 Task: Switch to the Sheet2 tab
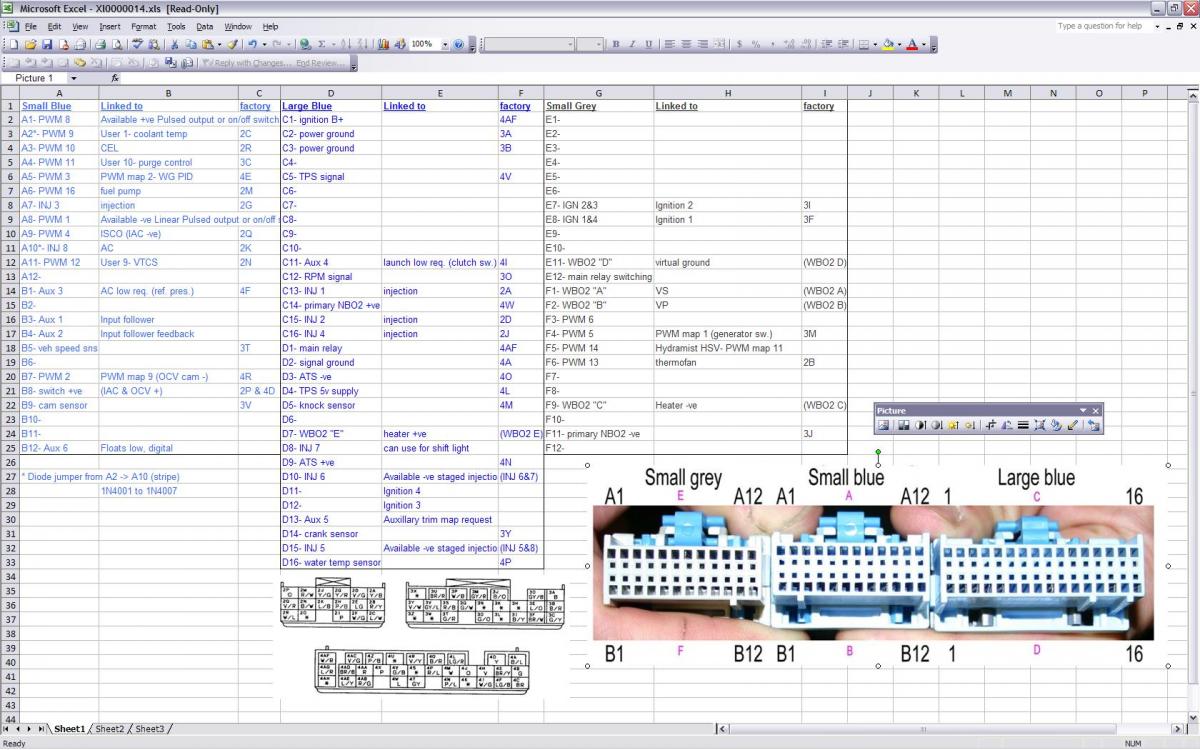click(x=110, y=729)
